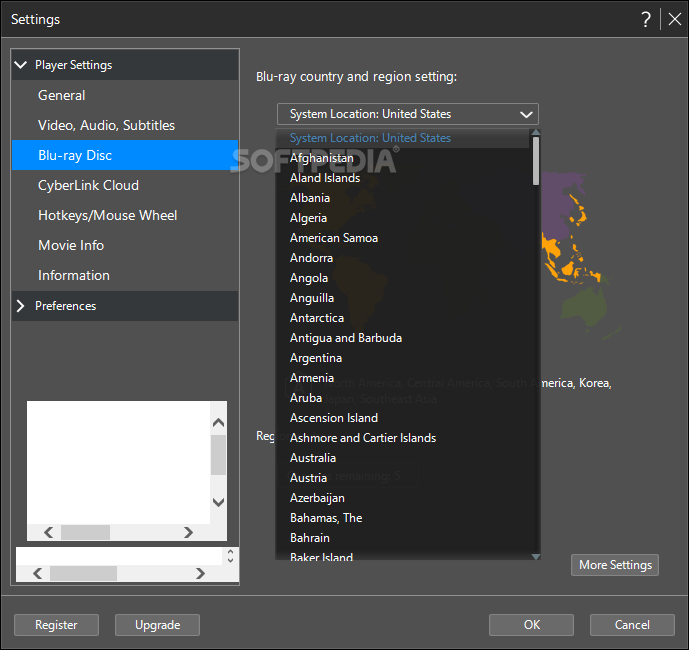This screenshot has height=650, width=689.
Task: Click More Settings button
Action: (x=615, y=565)
